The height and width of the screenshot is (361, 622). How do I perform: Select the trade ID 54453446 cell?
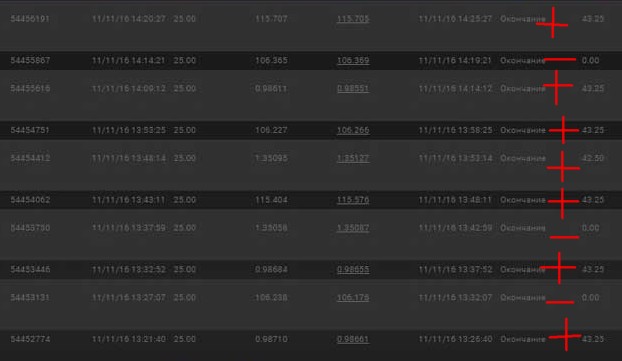click(x=30, y=270)
